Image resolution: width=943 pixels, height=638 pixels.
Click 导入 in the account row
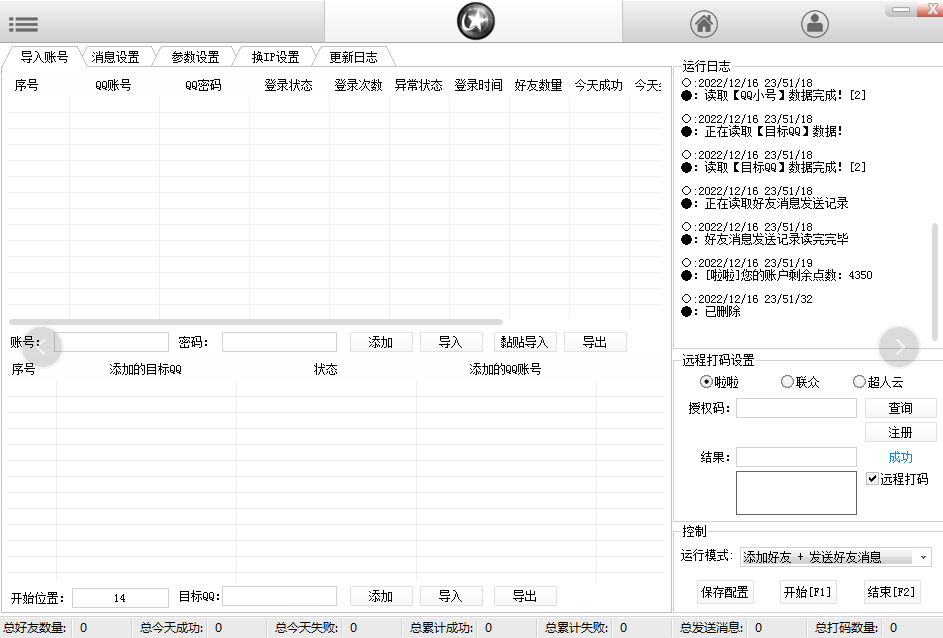click(x=451, y=342)
